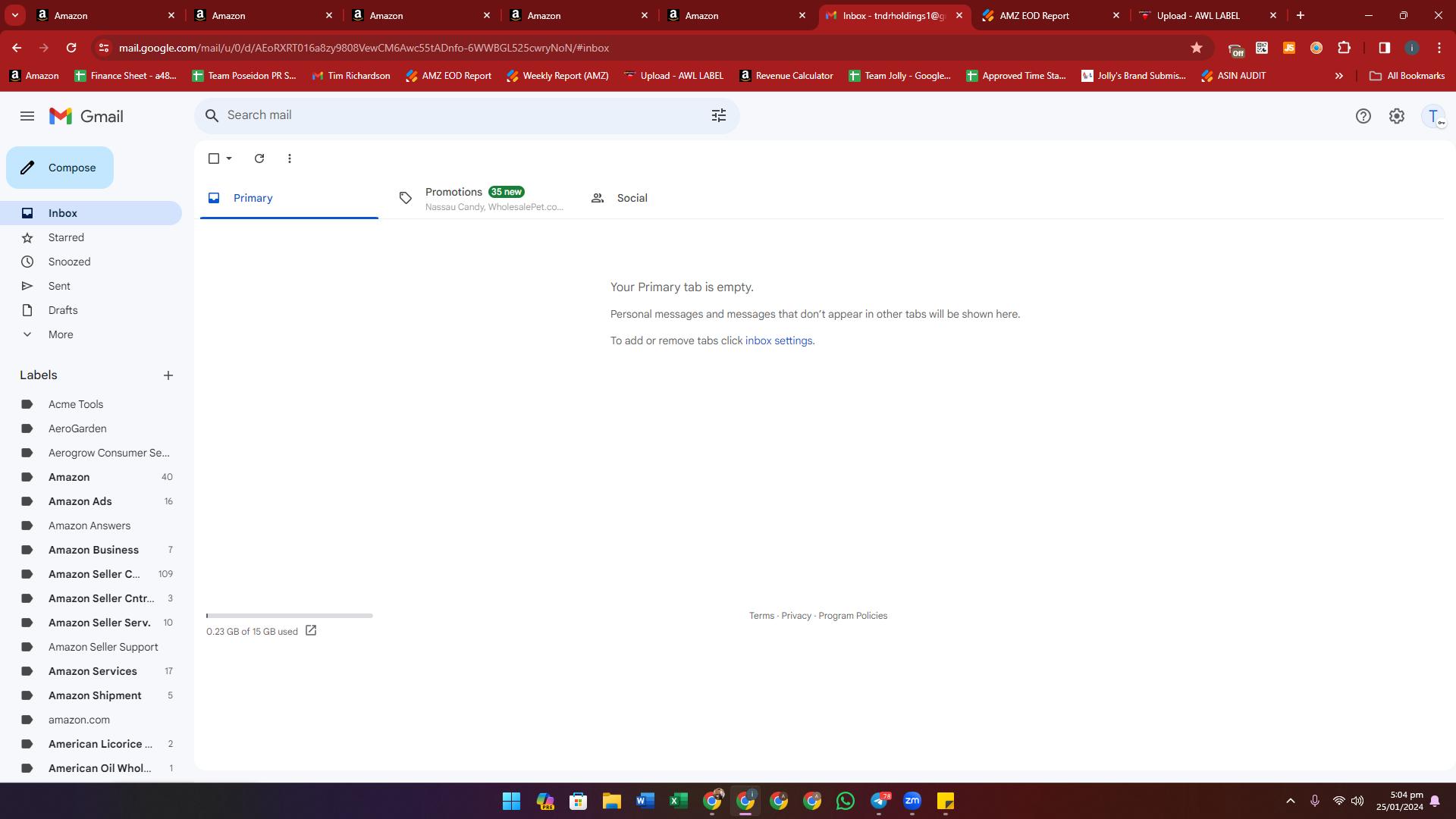This screenshot has width=1456, height=819.
Task: Open Google account avatar
Action: pos(1433,116)
